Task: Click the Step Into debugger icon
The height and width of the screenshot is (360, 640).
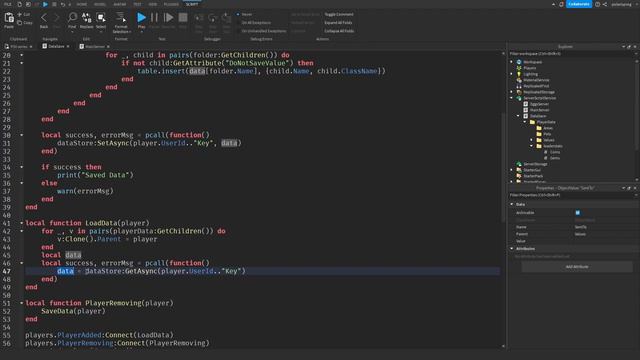Action: (x=199, y=18)
